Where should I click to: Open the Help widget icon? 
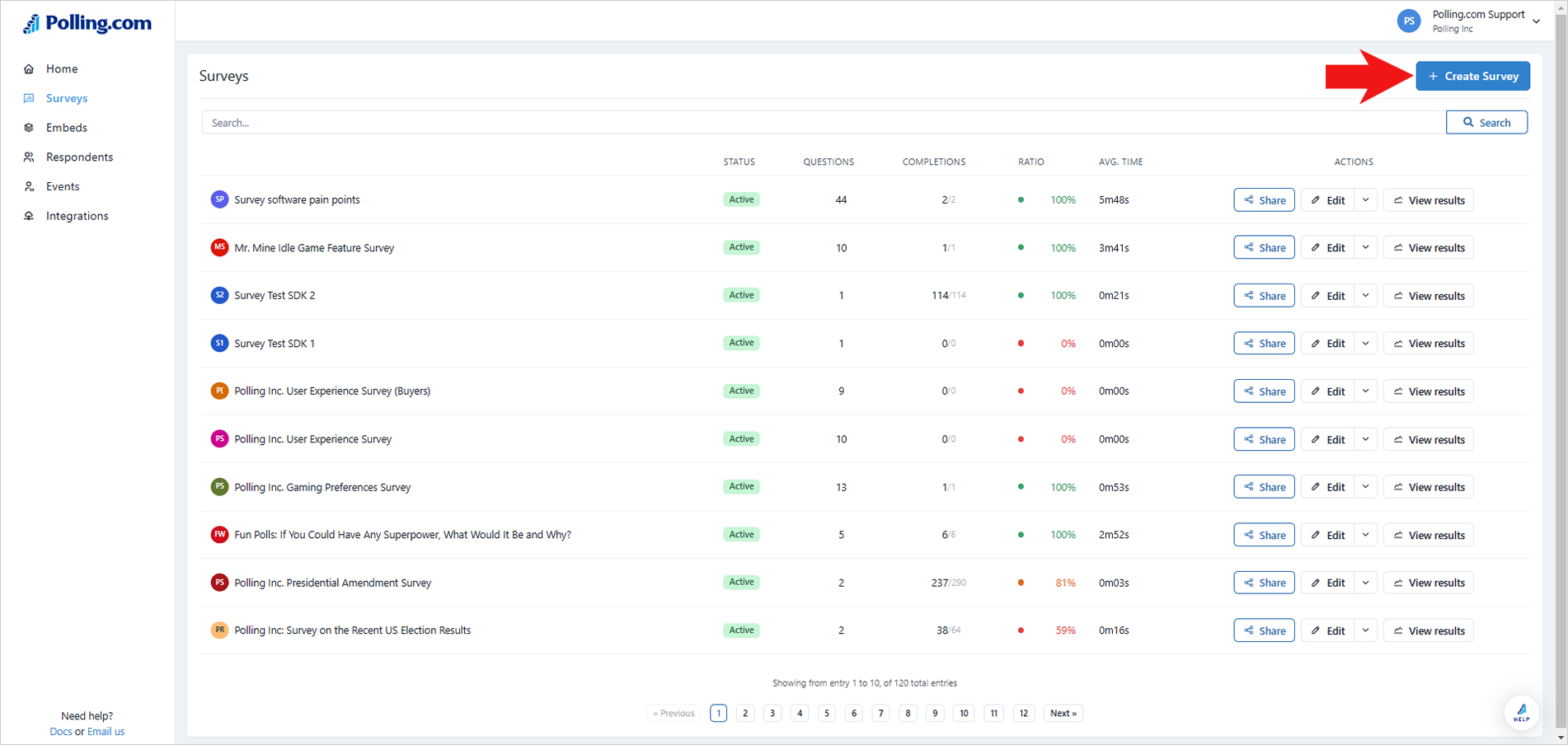pos(1521,712)
